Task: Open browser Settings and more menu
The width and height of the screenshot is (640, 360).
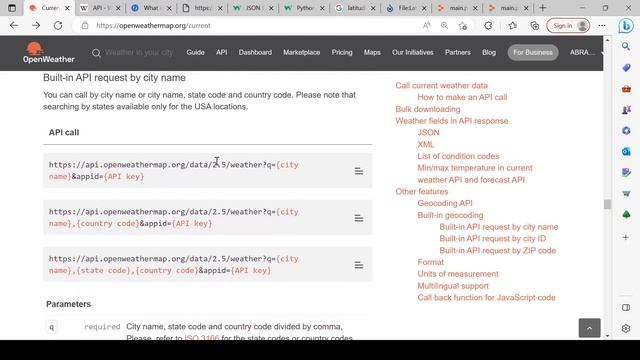Action: pyautogui.click(x=602, y=25)
